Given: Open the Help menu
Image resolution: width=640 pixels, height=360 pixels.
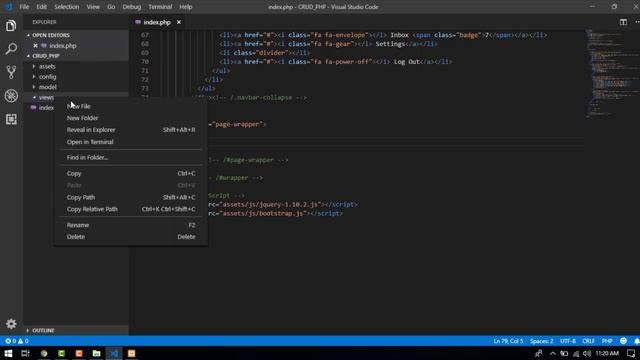Looking at the screenshot, I should [185, 7].
